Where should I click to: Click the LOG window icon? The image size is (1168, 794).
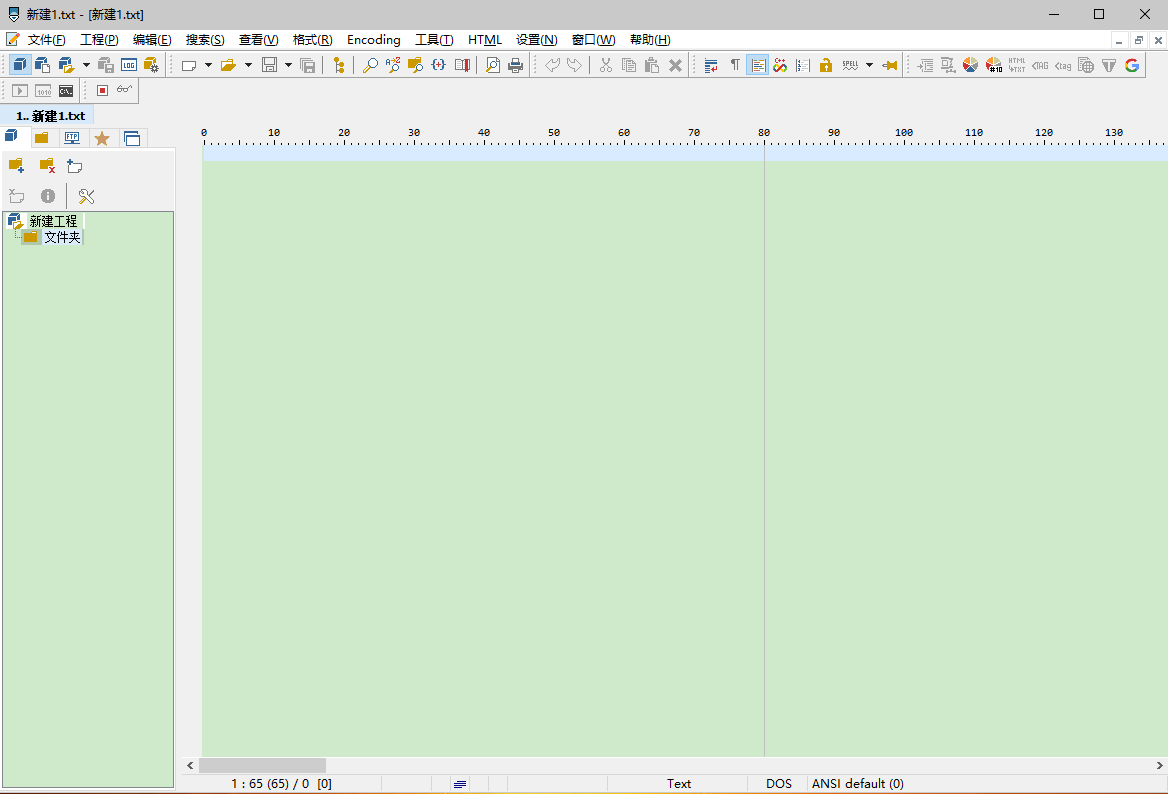tap(129, 66)
